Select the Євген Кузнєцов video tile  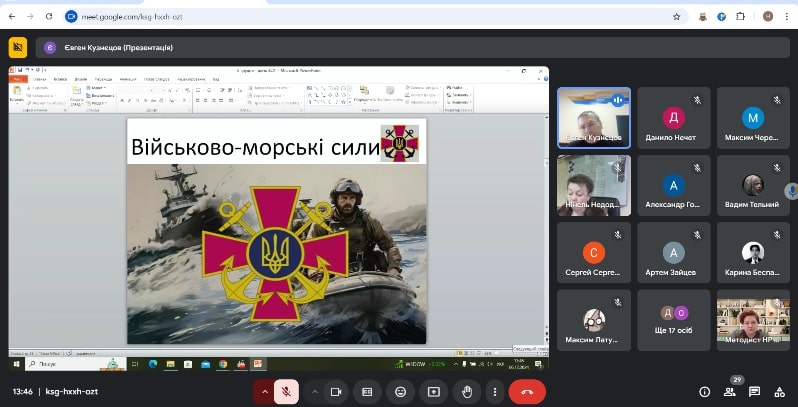pos(594,118)
